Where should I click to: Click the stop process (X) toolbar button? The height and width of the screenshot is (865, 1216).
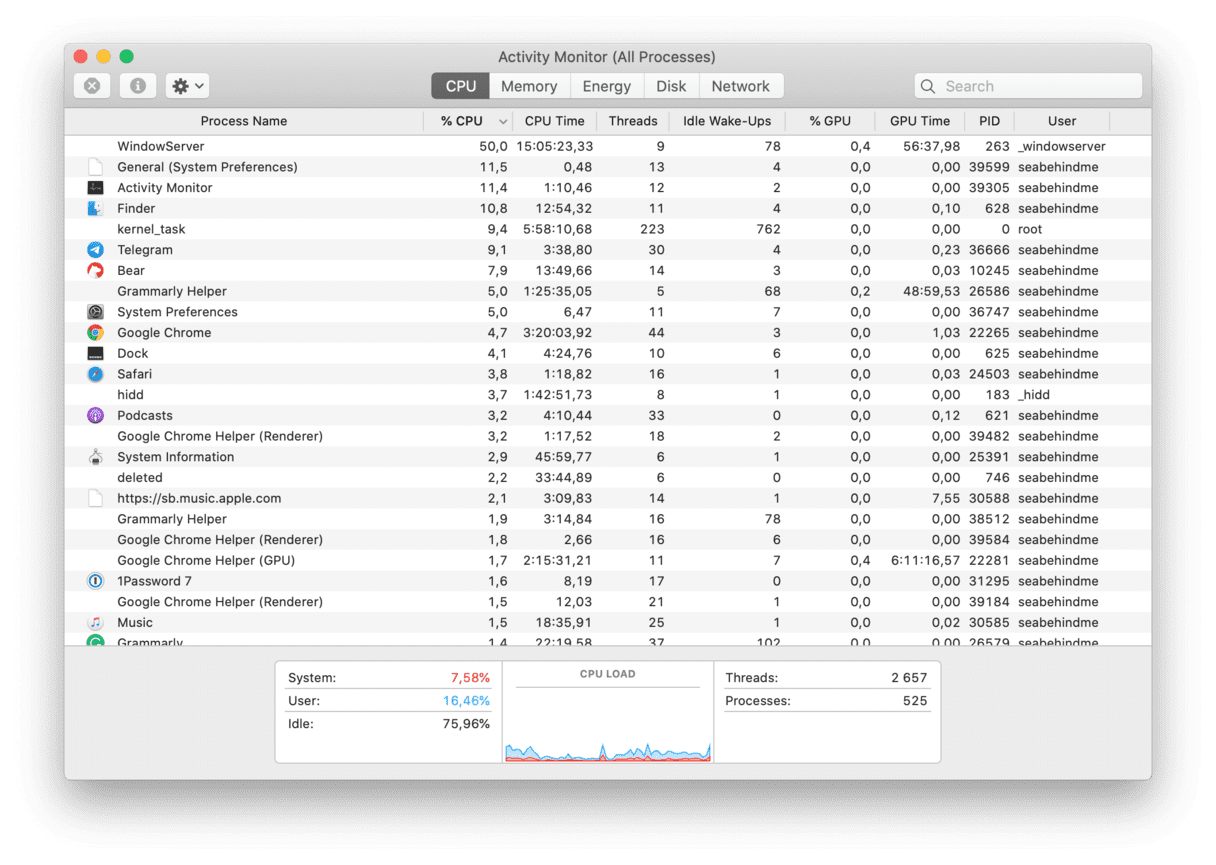click(x=92, y=86)
